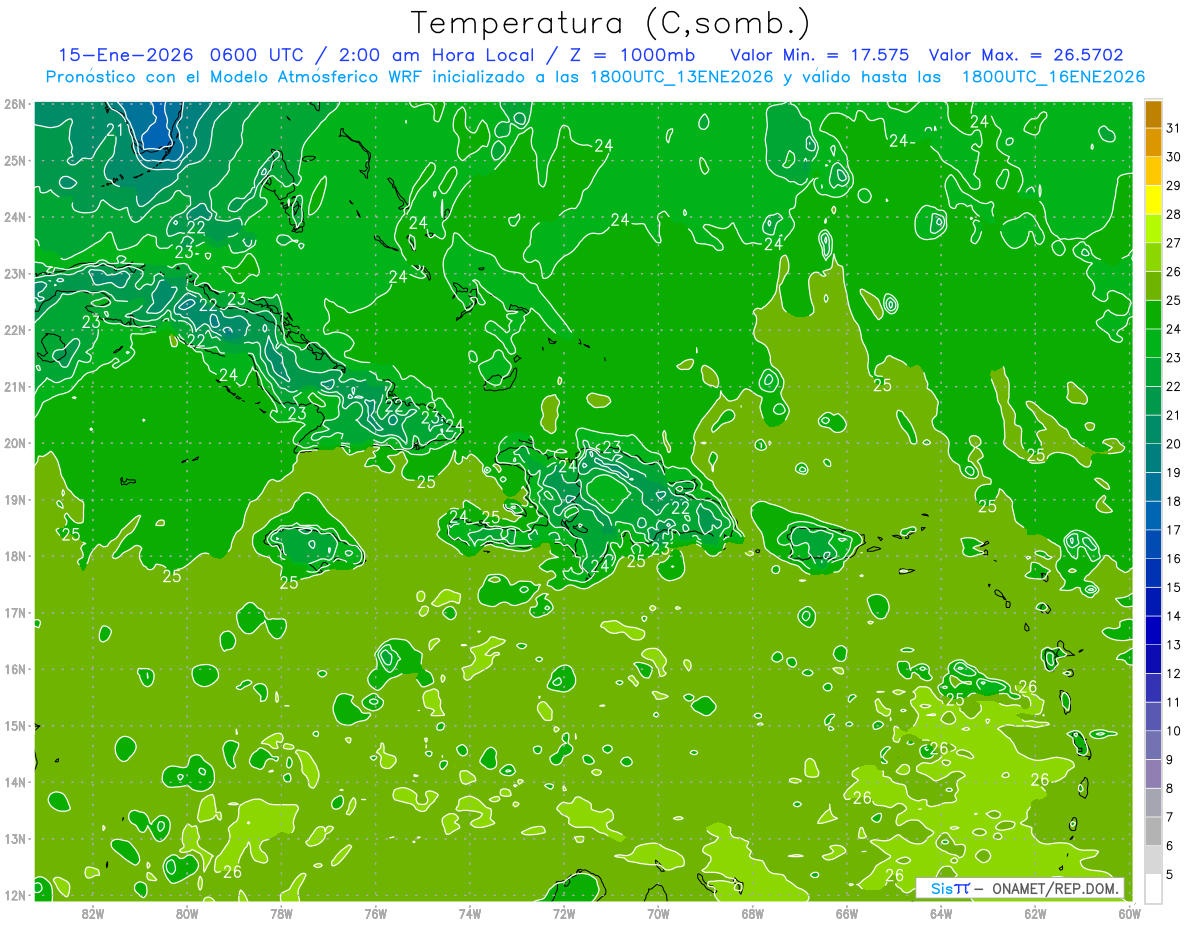This screenshot has height=927, width=1200.
Task: Click color bar label "18"
Action: coord(1173,502)
